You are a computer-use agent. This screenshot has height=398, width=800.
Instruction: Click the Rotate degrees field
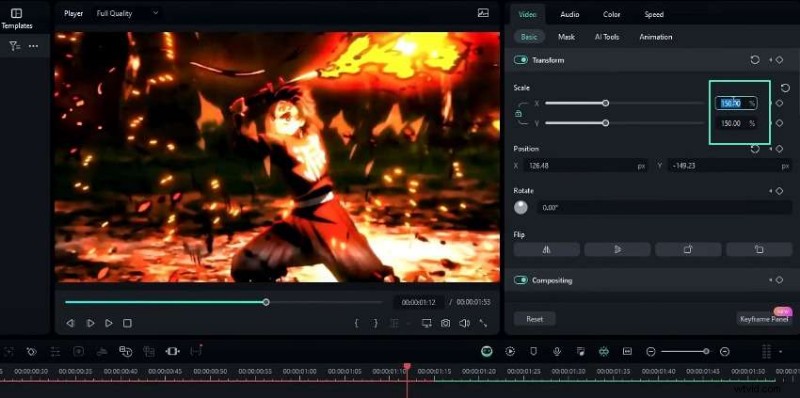[x=664, y=207]
